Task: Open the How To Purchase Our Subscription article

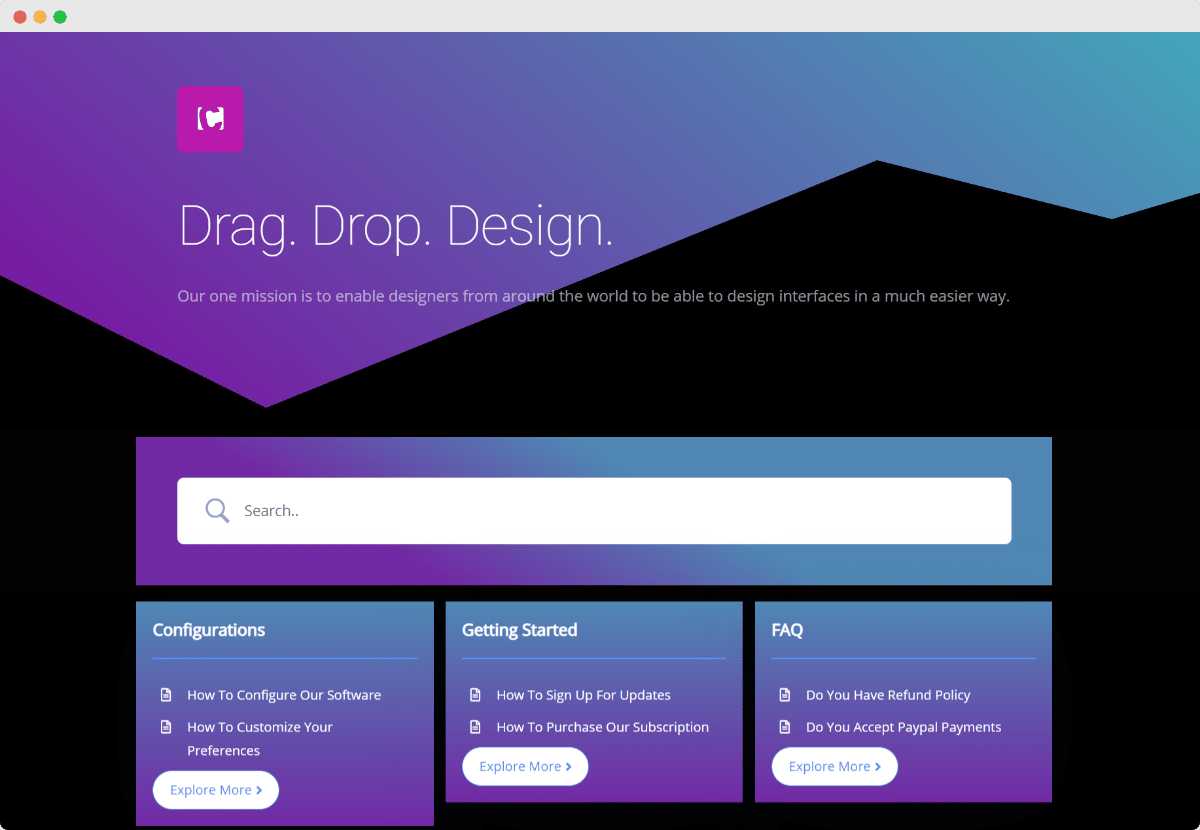Action: 602,727
